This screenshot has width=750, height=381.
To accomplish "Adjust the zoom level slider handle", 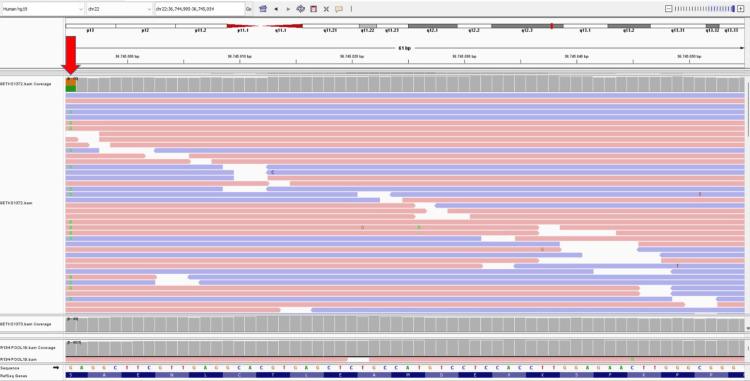I will pyautogui.click(x=733, y=9).
